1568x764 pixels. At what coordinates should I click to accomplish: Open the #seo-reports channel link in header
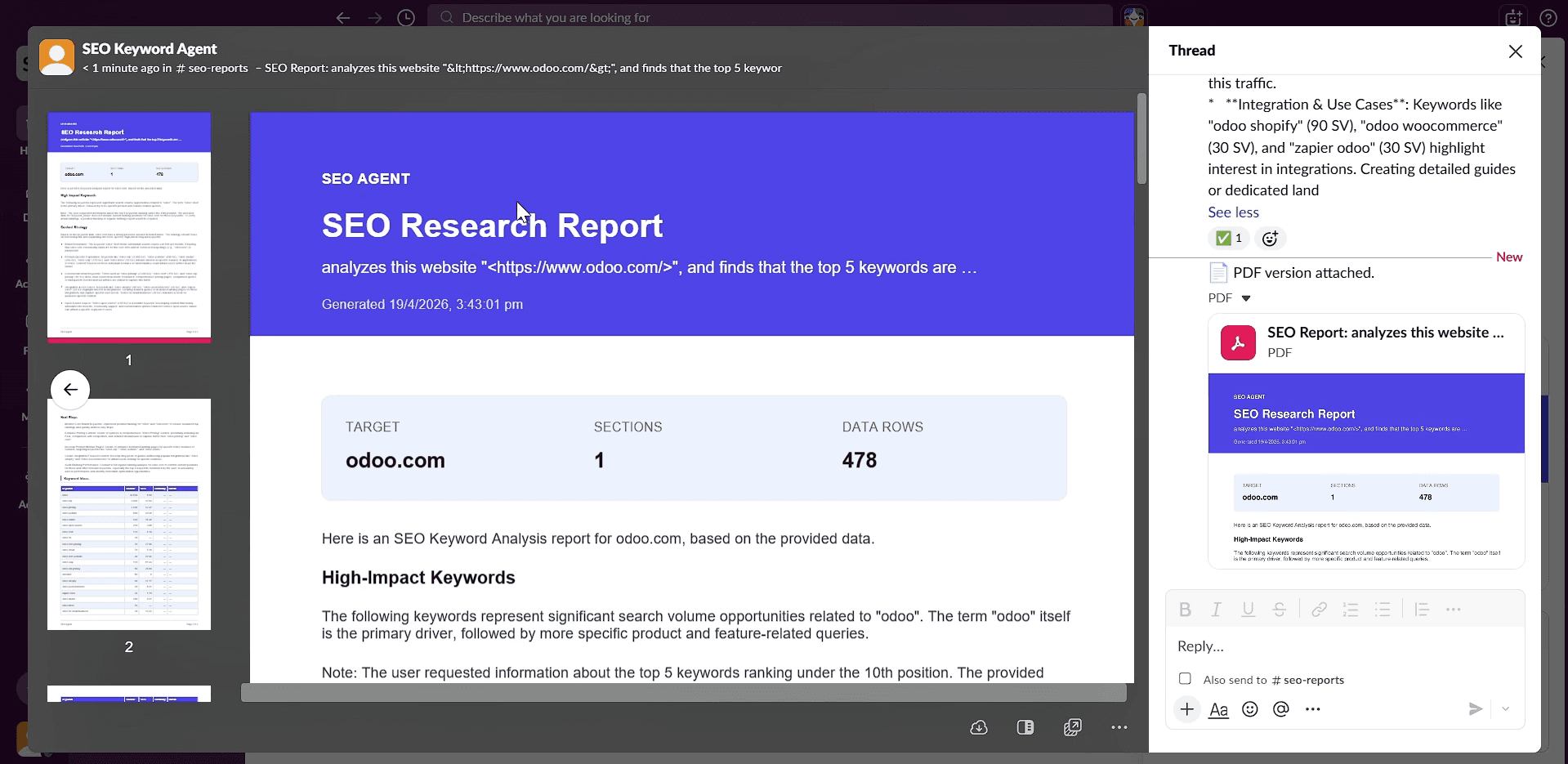coord(212,69)
